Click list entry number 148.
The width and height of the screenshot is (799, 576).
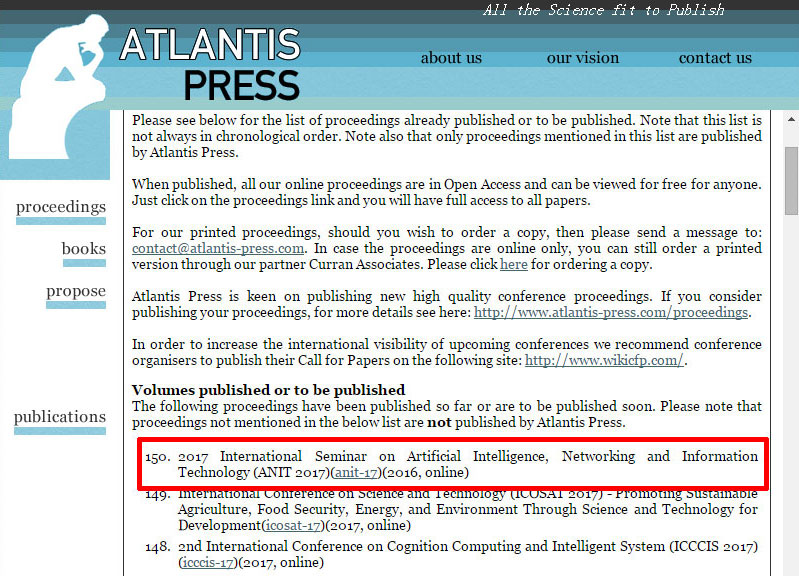point(451,555)
